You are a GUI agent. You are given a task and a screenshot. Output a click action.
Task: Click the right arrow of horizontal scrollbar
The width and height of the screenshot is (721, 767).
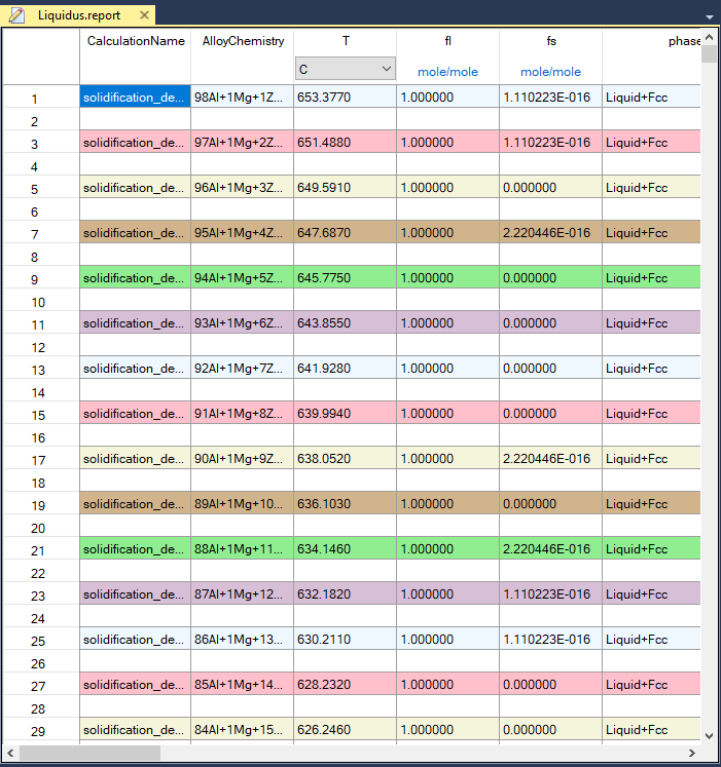tap(692, 753)
